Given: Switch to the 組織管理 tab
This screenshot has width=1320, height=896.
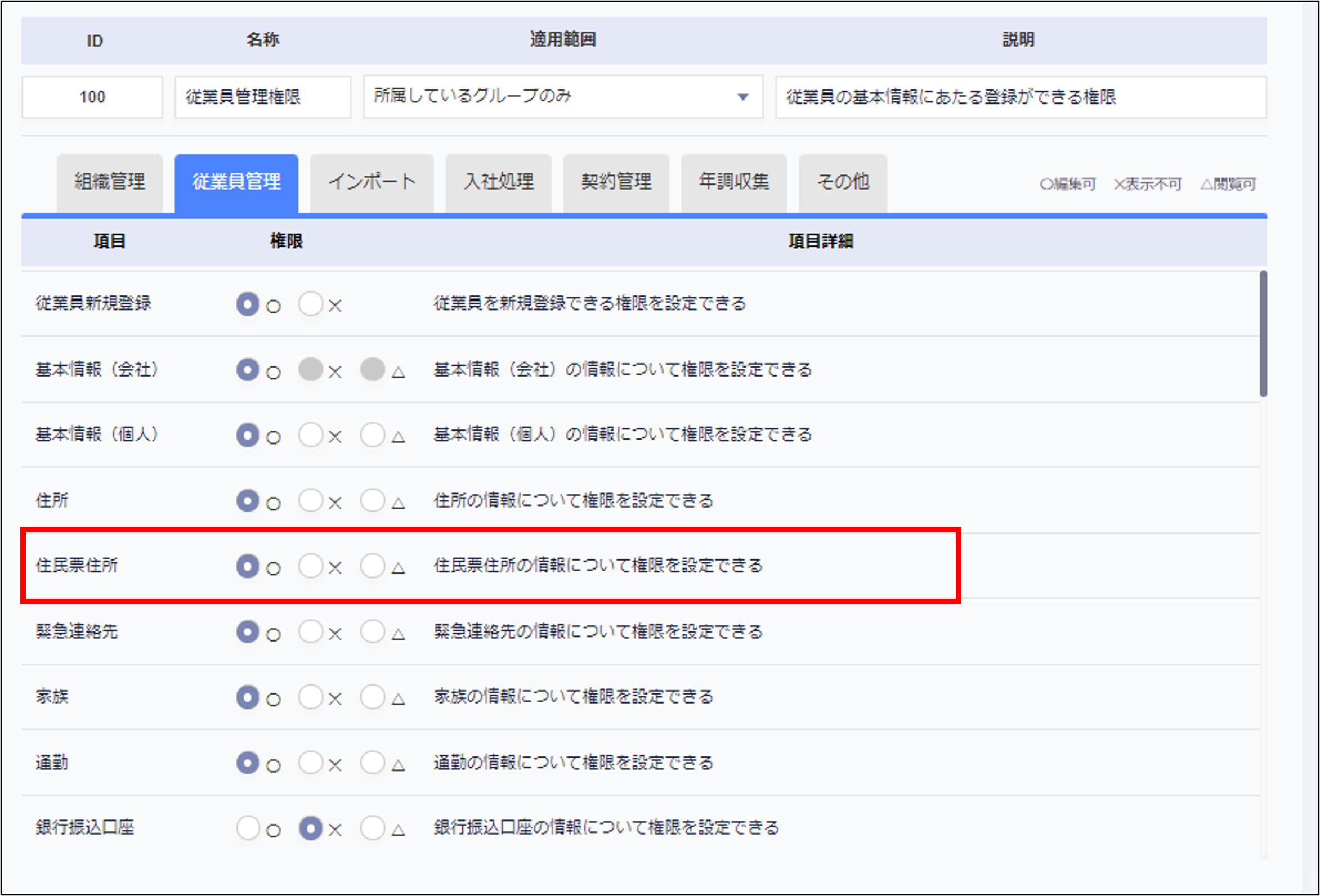Looking at the screenshot, I should click(x=110, y=183).
